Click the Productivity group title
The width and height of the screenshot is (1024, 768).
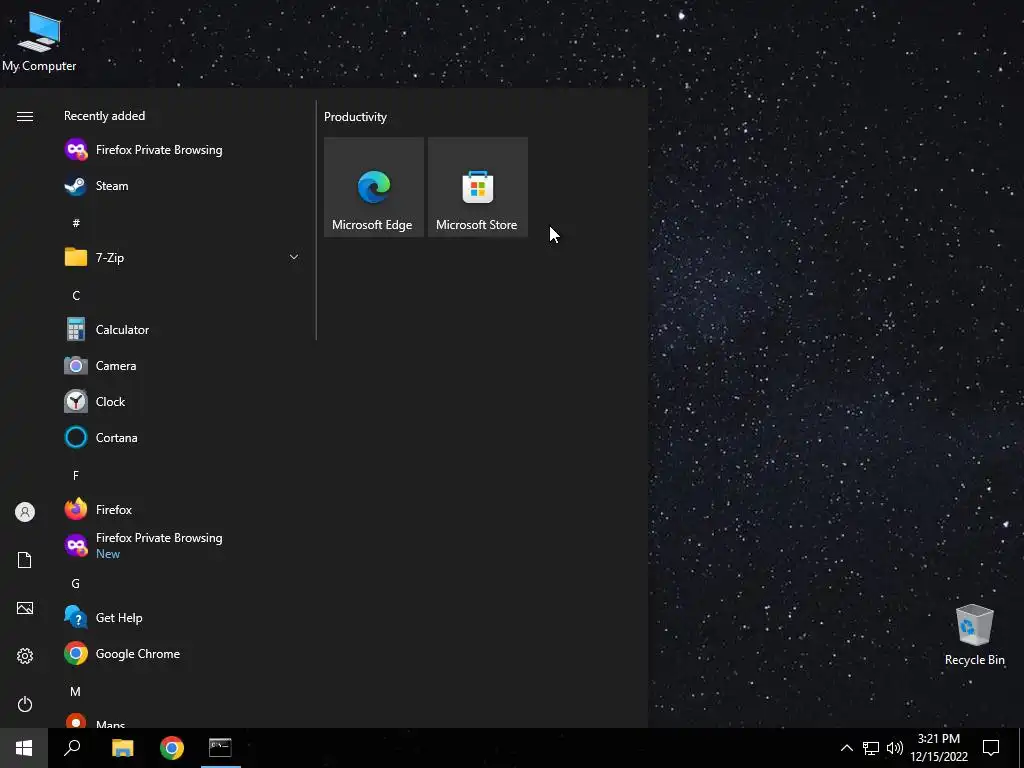click(355, 117)
